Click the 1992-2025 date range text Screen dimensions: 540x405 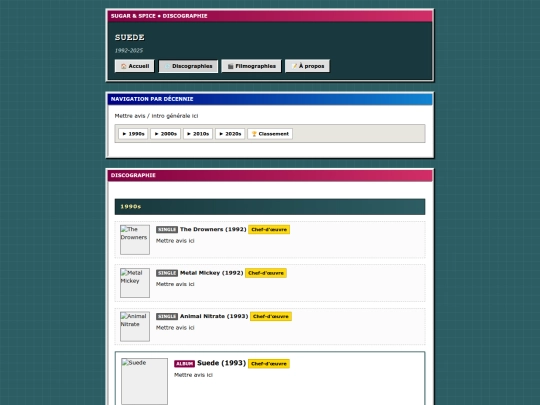tap(129, 50)
